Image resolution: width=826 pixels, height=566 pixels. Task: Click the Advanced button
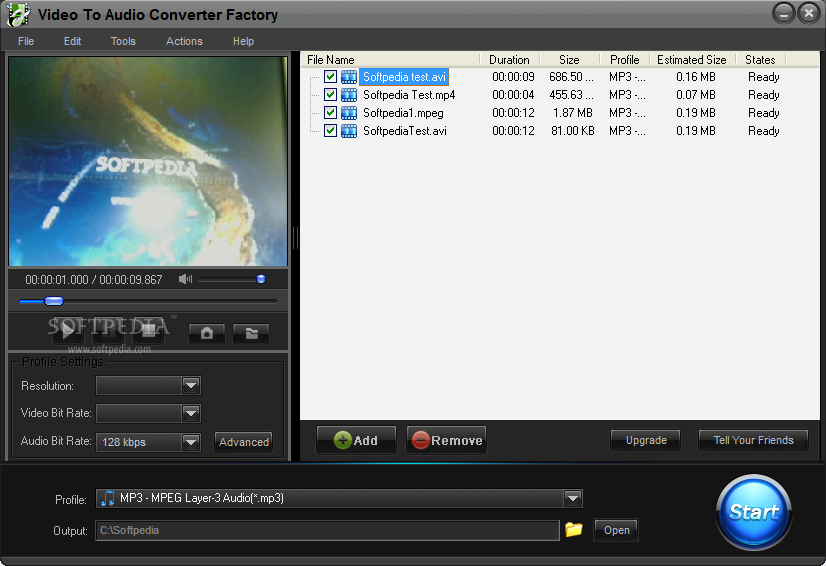243,442
